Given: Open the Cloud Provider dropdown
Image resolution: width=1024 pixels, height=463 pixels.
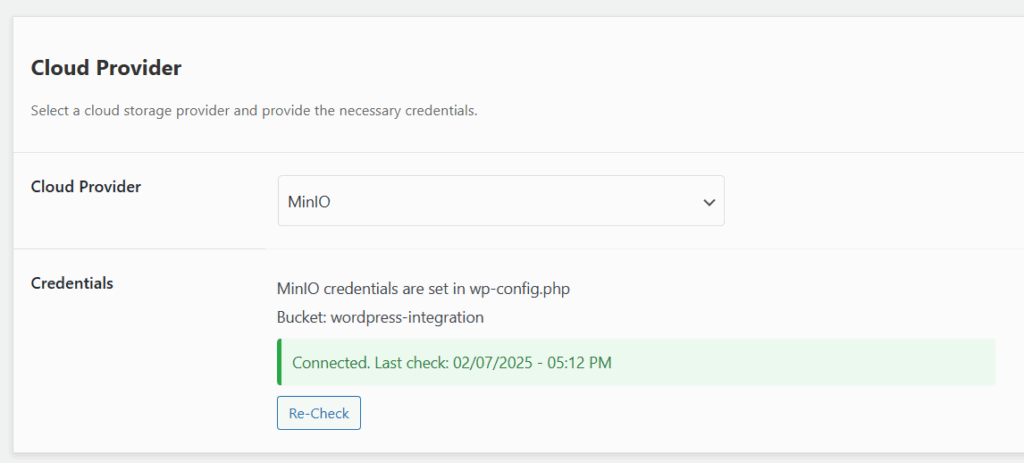Looking at the screenshot, I should click(500, 201).
